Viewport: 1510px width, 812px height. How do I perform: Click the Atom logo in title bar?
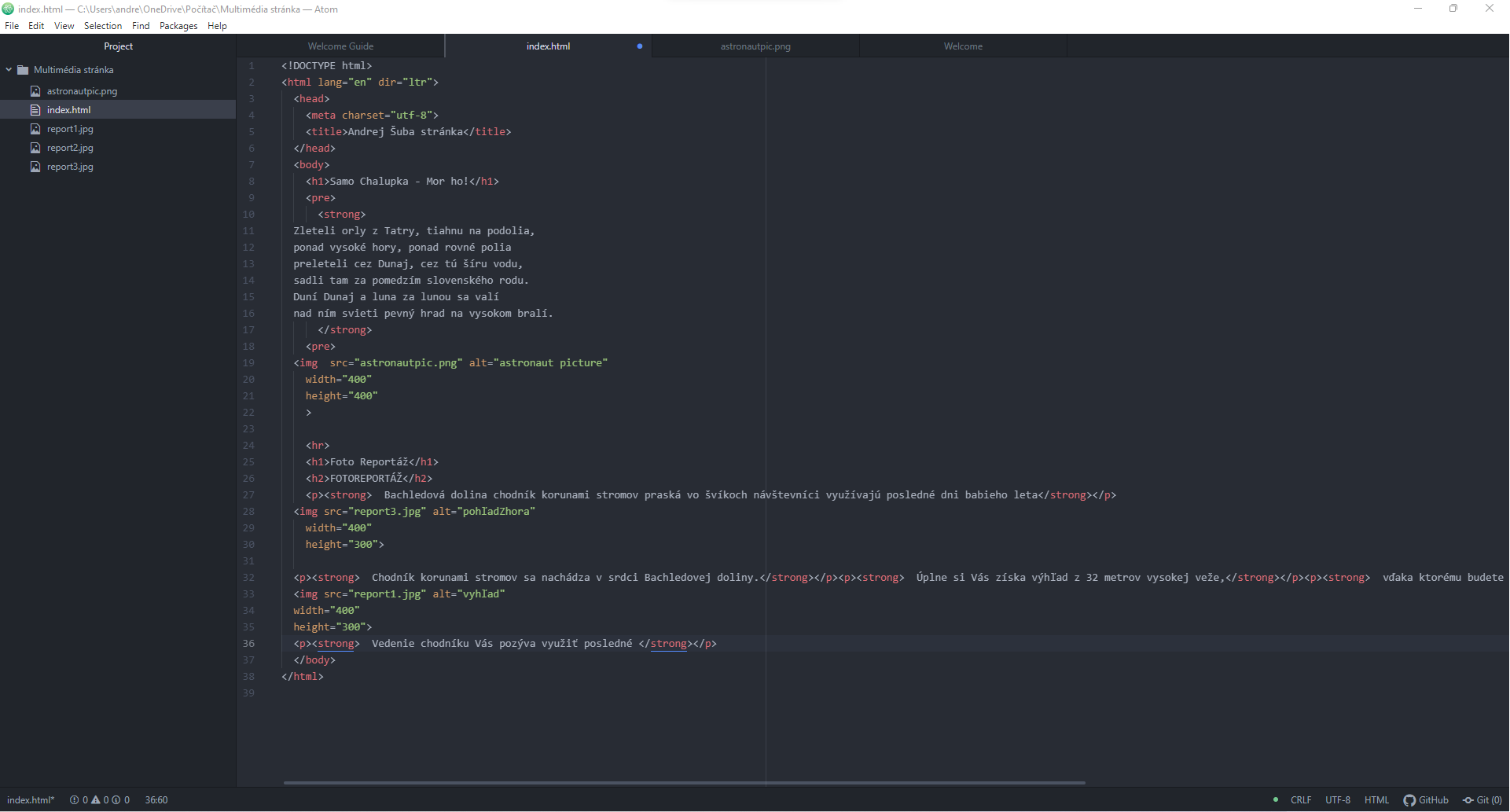(x=8, y=9)
